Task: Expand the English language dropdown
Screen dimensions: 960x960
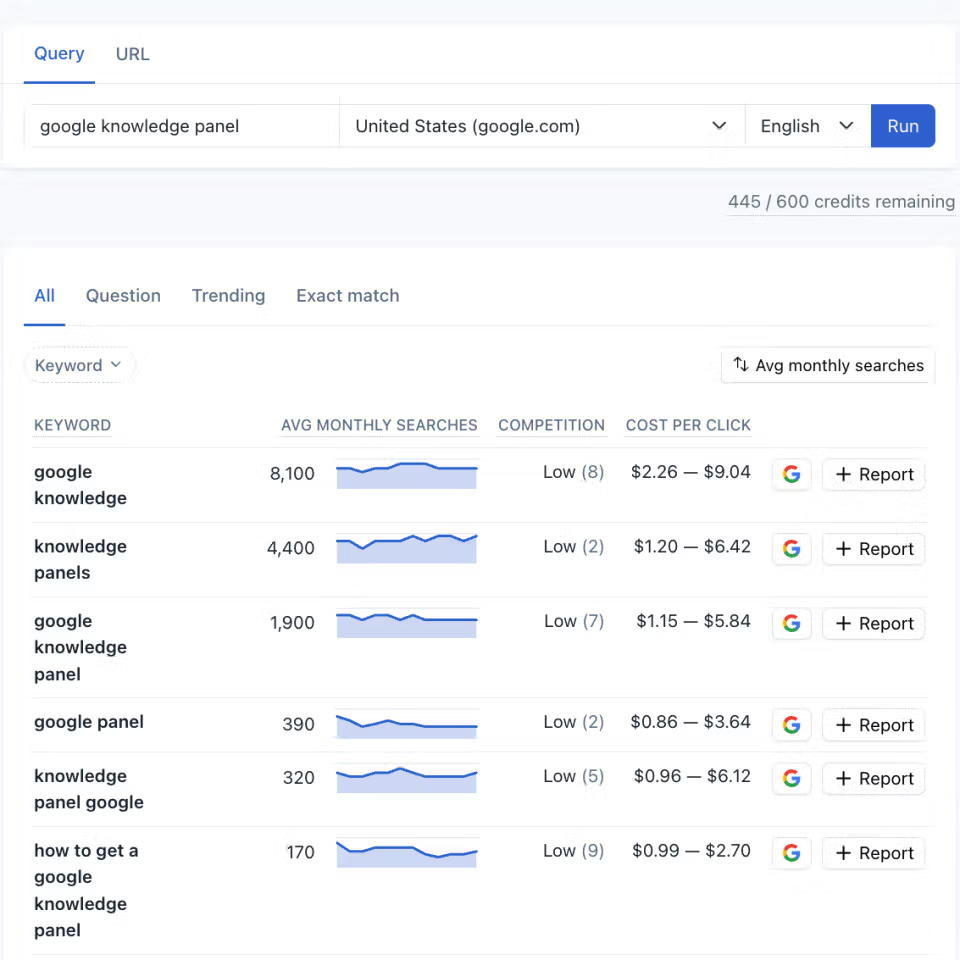Action: (x=807, y=126)
